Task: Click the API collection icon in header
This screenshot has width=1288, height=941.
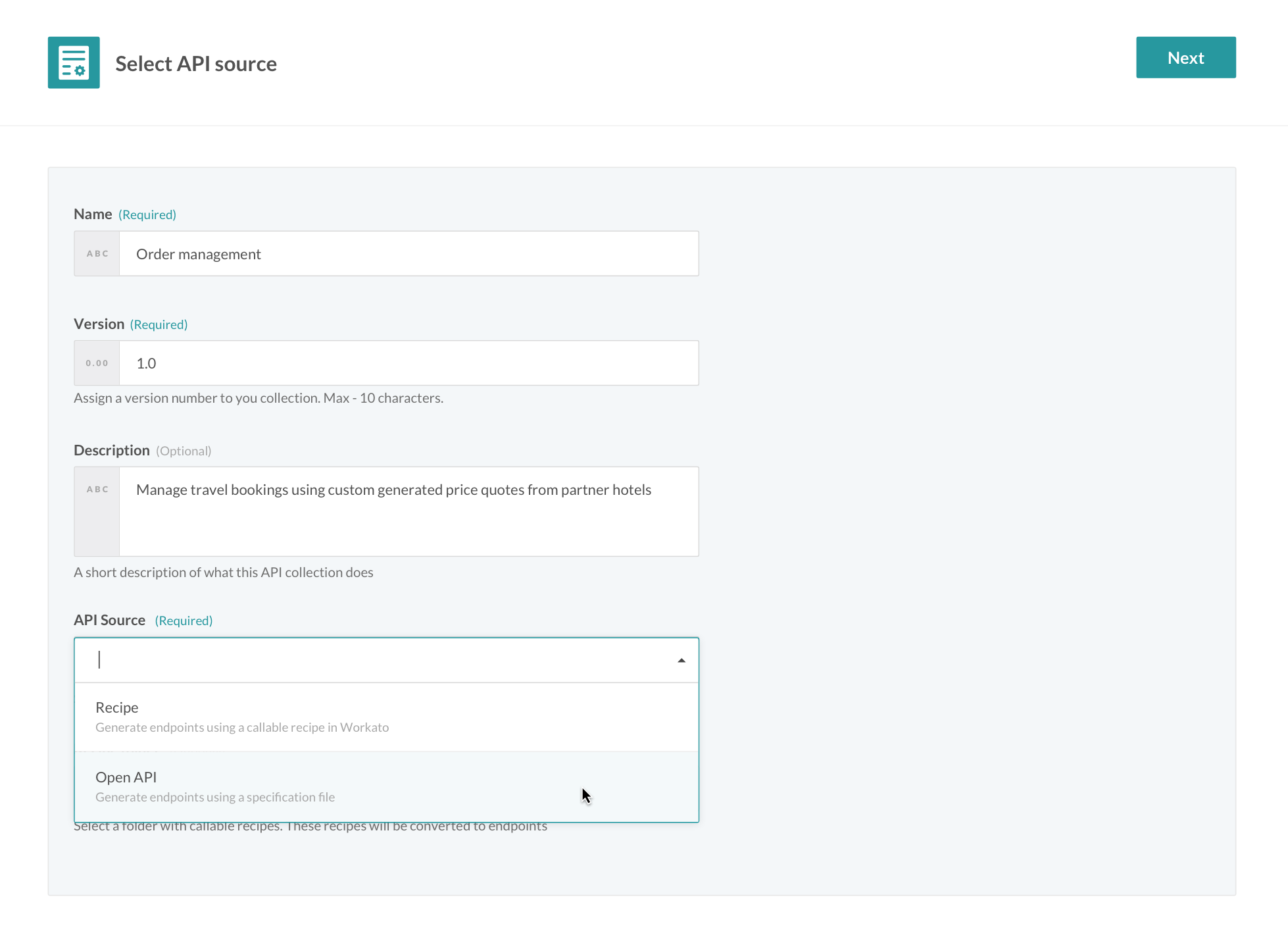Action: point(74,63)
